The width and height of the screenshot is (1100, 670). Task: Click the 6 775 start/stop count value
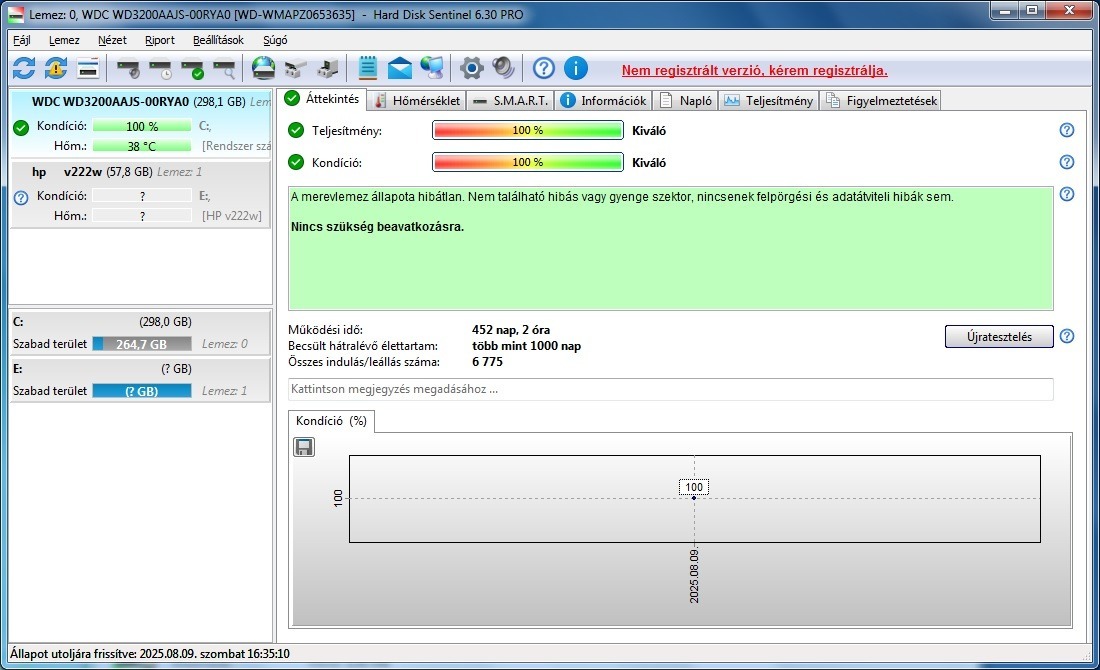[488, 362]
